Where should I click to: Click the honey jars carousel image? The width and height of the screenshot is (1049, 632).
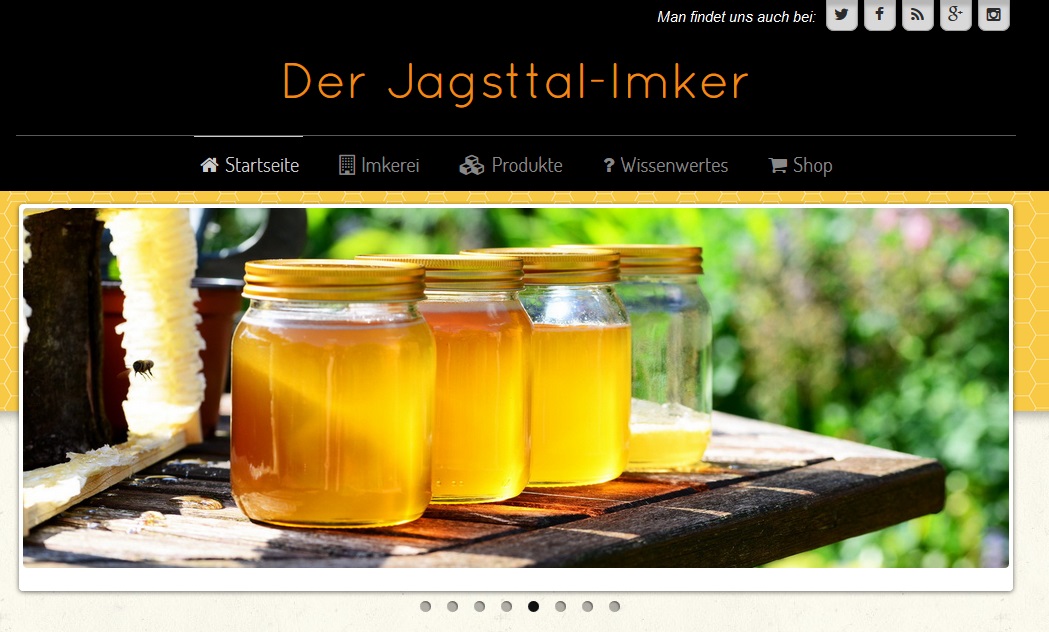[x=515, y=390]
